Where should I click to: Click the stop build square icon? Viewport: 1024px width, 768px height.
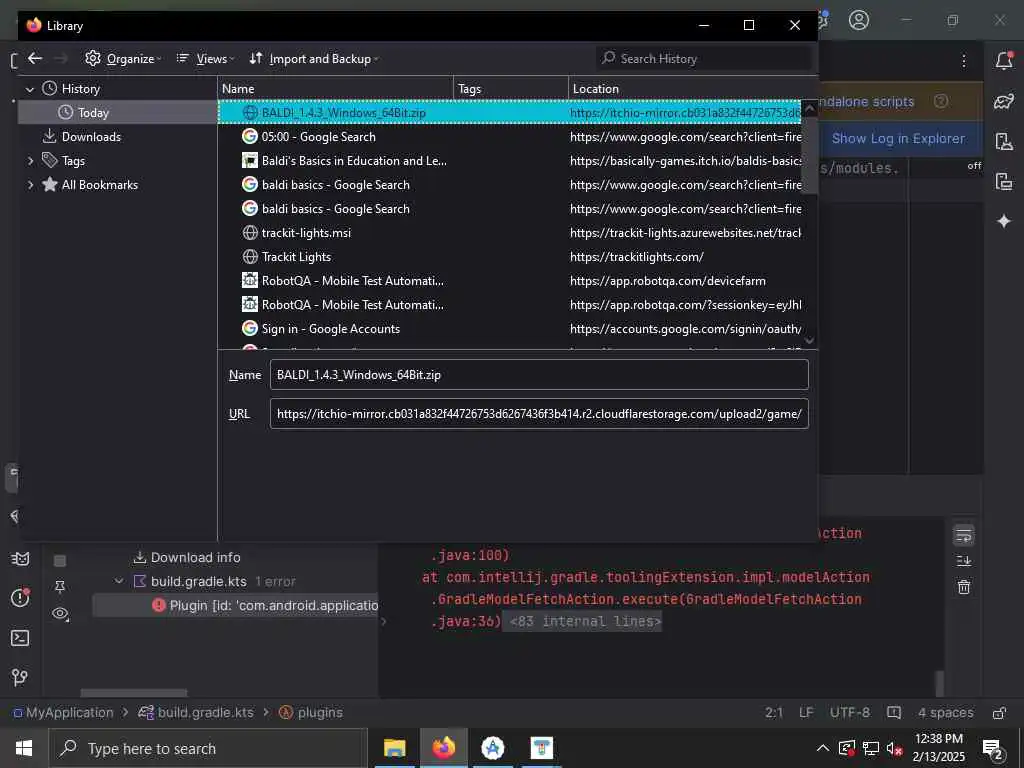pos(59,561)
